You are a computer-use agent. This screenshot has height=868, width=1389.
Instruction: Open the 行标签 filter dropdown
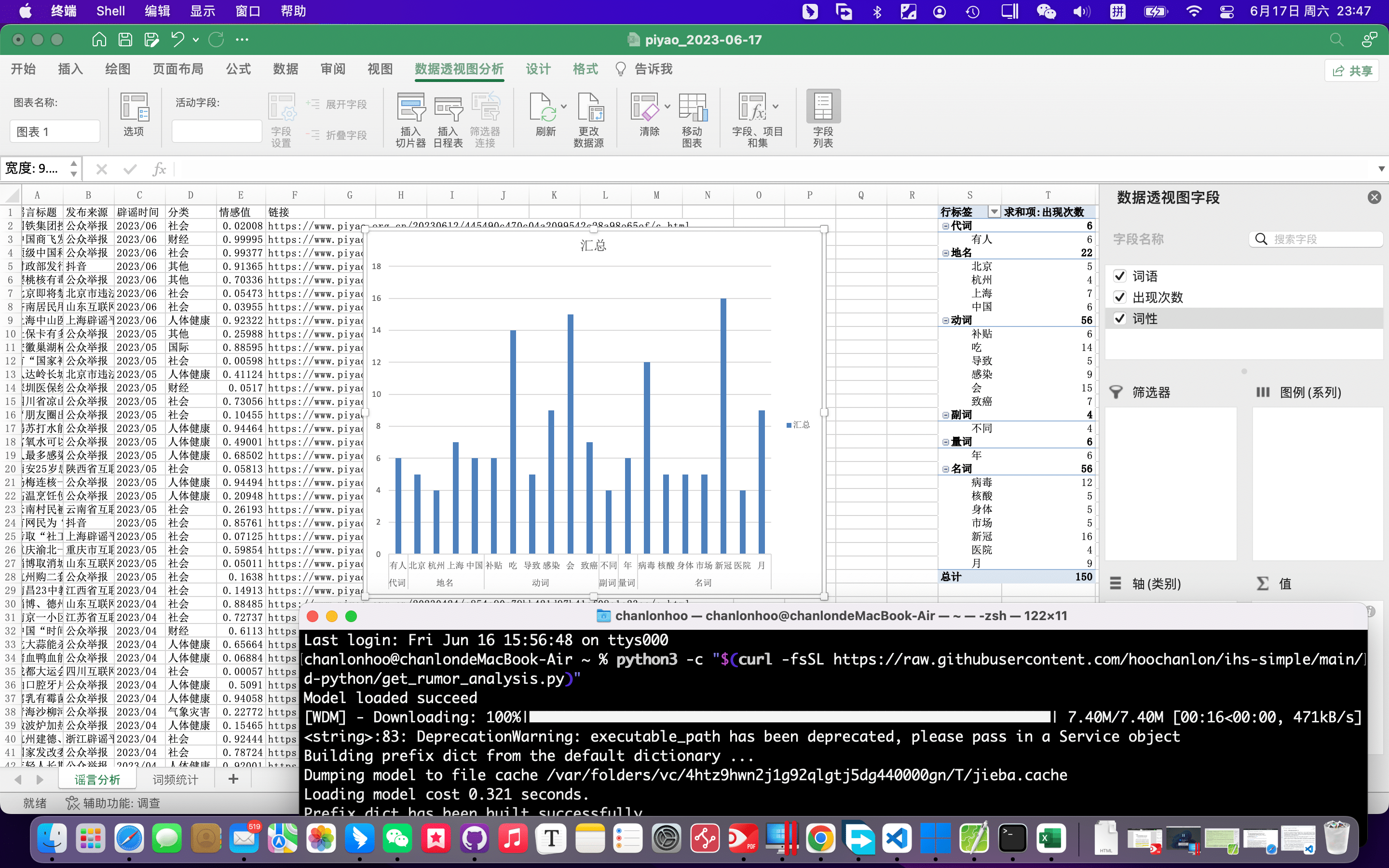pyautogui.click(x=994, y=212)
